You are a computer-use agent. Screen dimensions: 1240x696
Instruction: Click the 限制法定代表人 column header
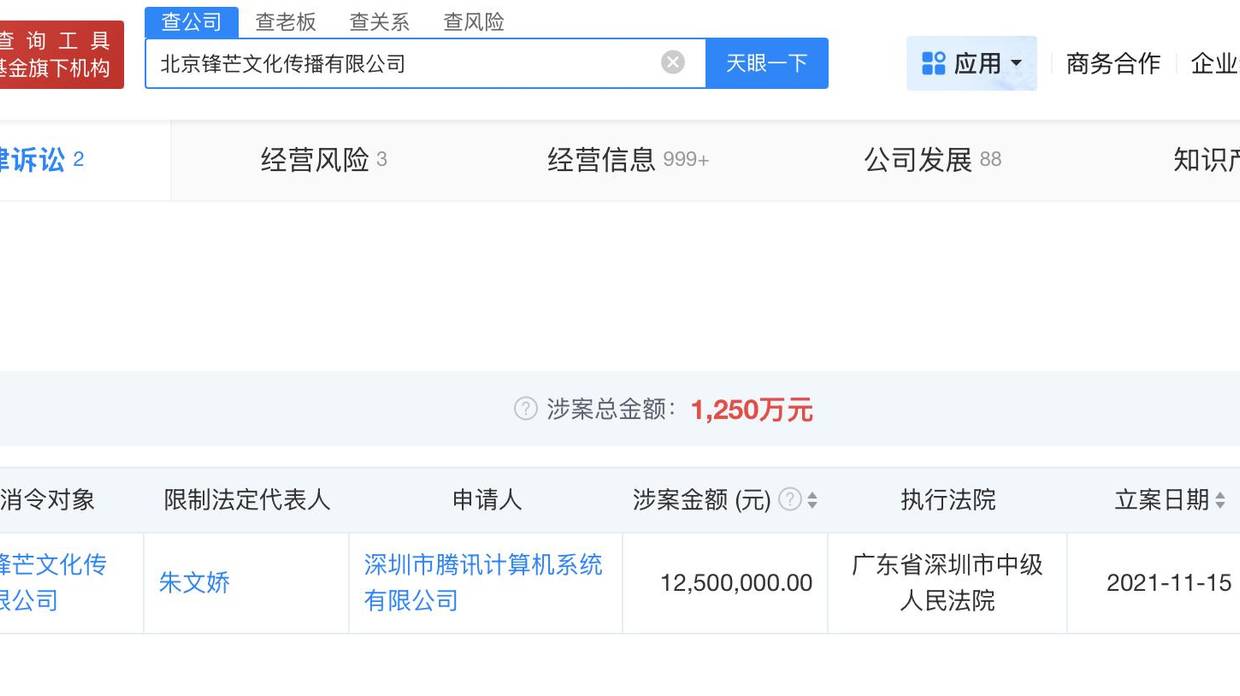coord(247,500)
